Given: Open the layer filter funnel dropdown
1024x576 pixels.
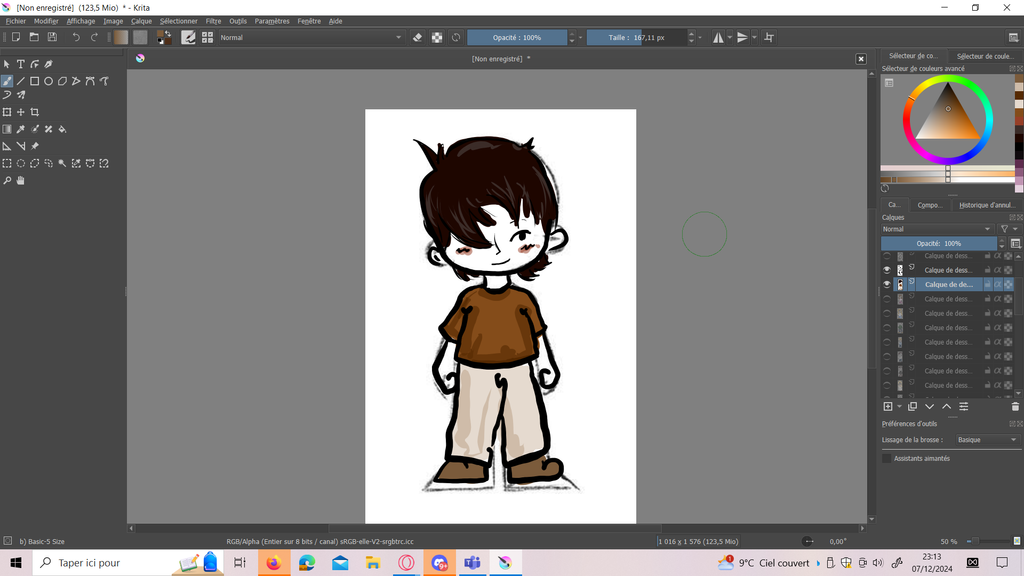Looking at the screenshot, I should tap(1008, 229).
